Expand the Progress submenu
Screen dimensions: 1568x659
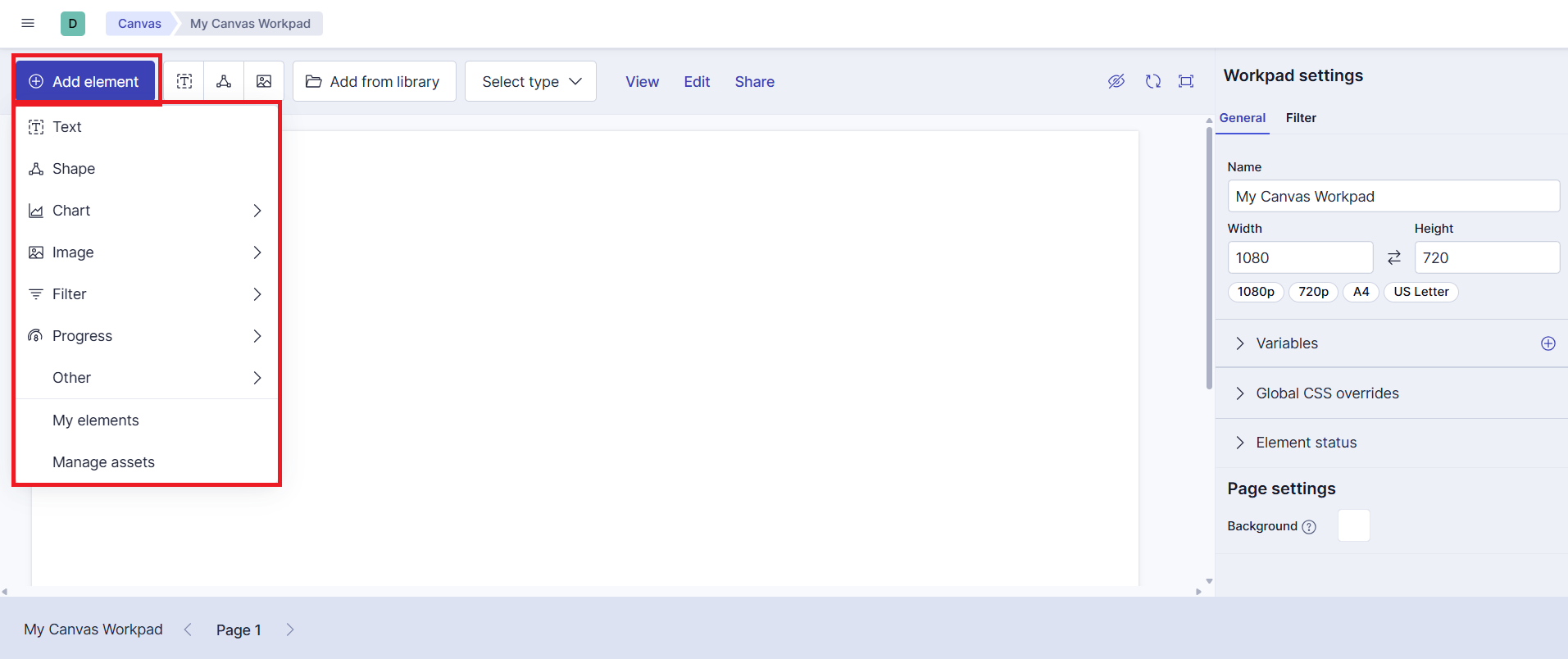pos(148,336)
